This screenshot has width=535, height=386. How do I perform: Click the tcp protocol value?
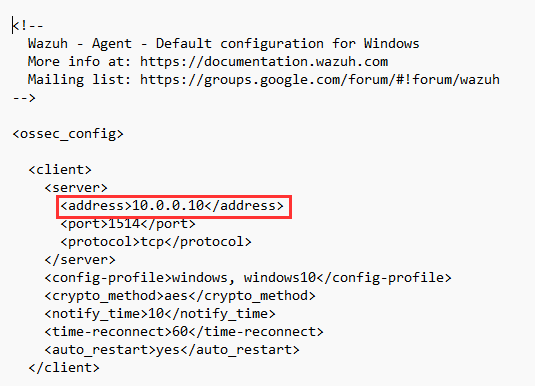pyautogui.click(x=152, y=242)
